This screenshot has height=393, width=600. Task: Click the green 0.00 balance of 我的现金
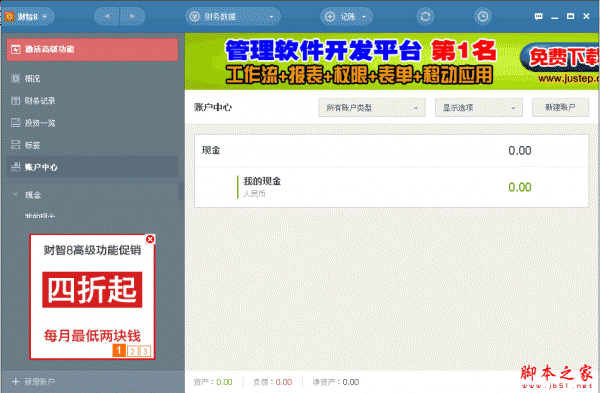520,187
